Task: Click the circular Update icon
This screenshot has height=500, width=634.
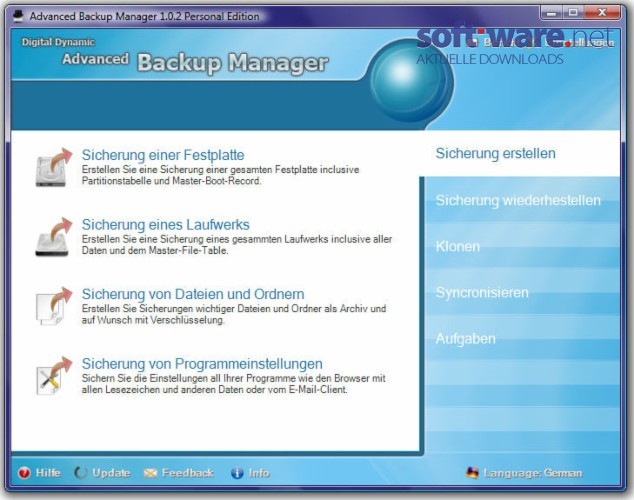Action: point(81,473)
